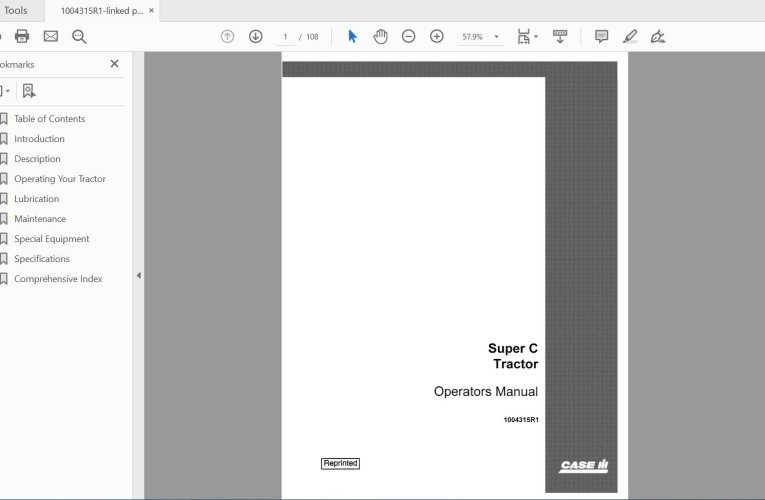The height and width of the screenshot is (500, 765).
Task: Send file by email envelope icon
Action: tap(51, 37)
